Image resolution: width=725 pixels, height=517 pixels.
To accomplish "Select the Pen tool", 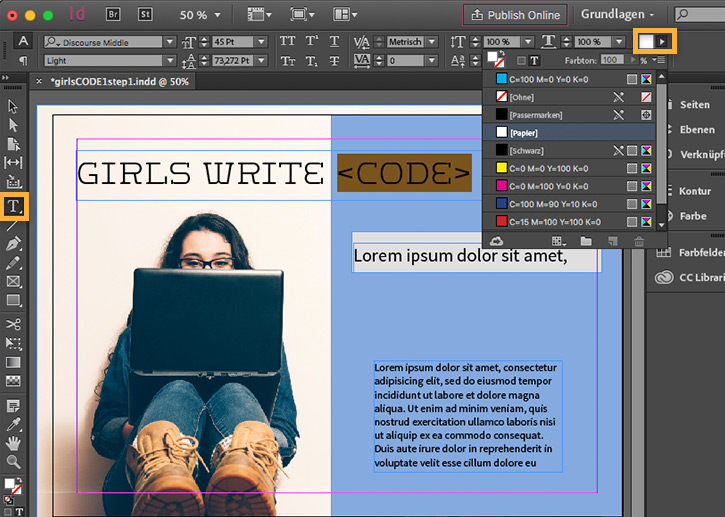I will (x=14, y=245).
